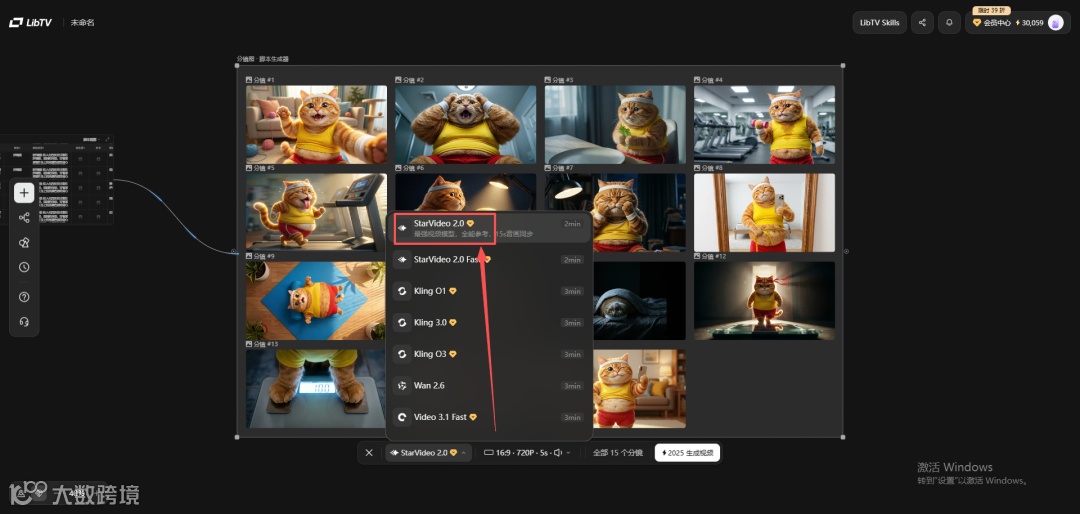Open the notifications bell

click(949, 23)
